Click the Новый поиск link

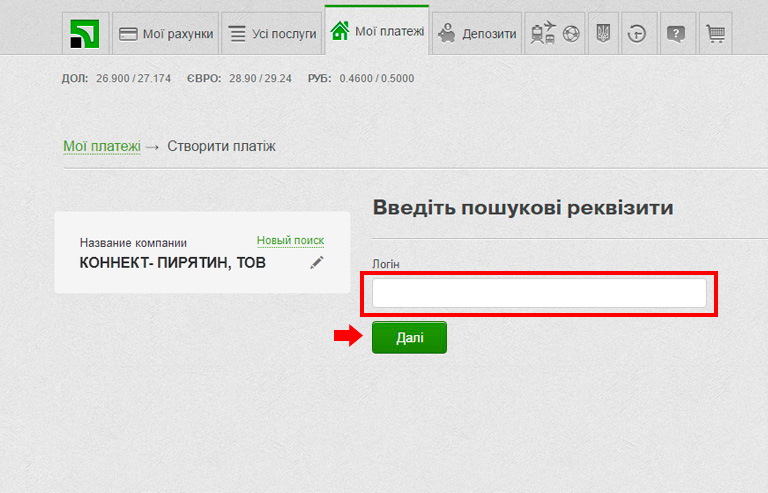pyautogui.click(x=290, y=241)
